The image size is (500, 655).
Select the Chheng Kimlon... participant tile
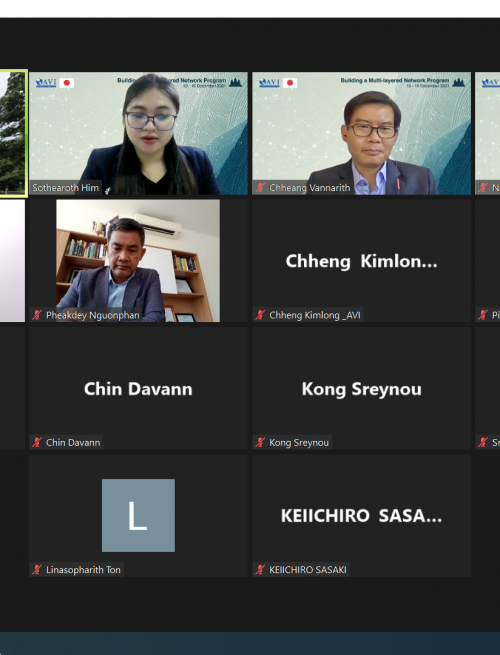(361, 261)
